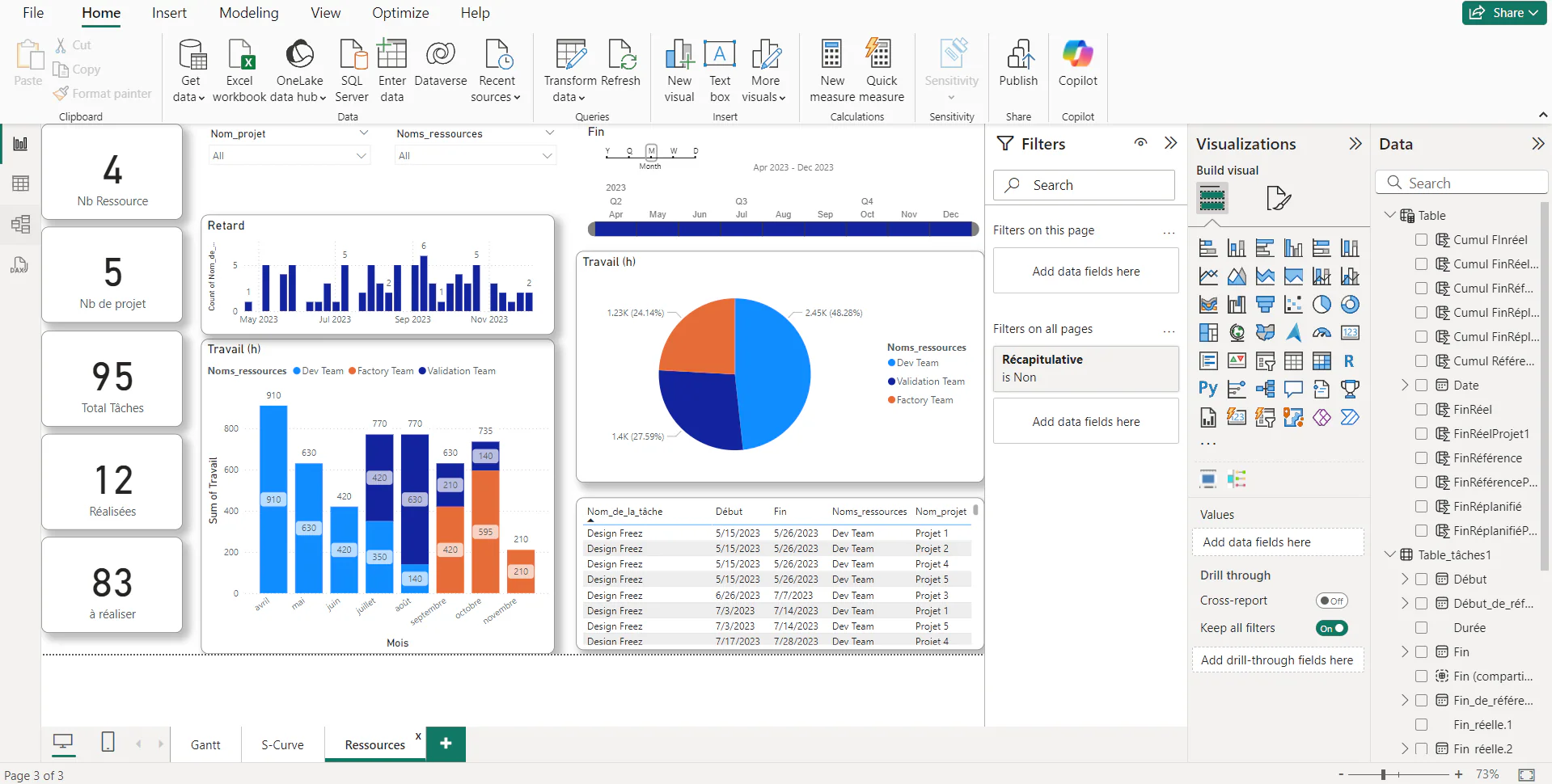Check the Durée field checkbox
The width and height of the screenshot is (1552, 784).
[x=1421, y=627]
